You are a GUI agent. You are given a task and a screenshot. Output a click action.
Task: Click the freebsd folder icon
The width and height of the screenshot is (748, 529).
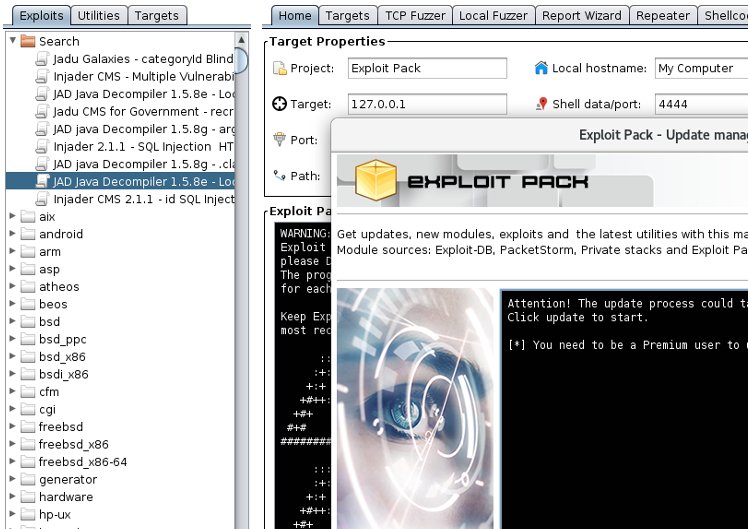28,426
